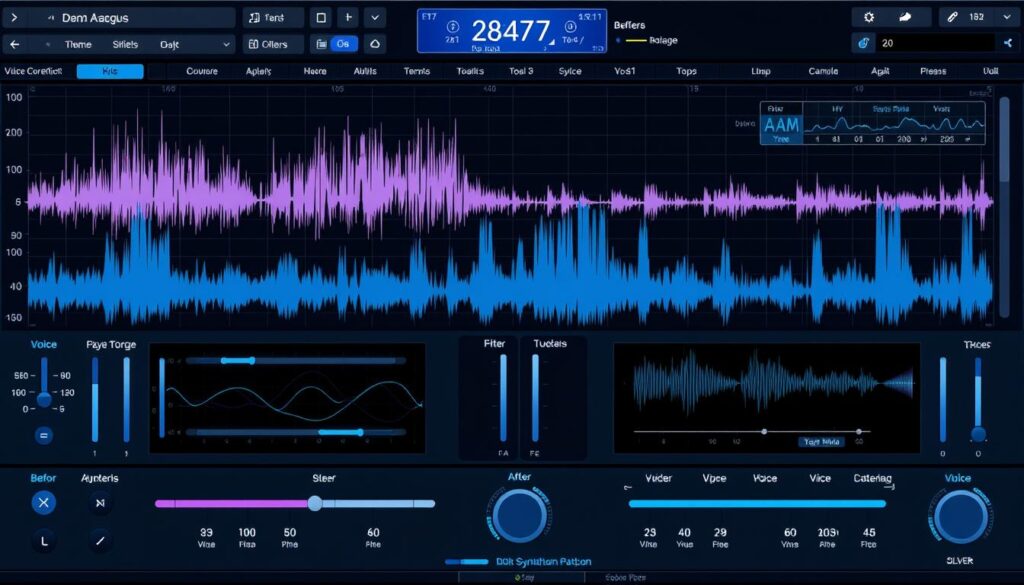Viewport: 1024px width, 585px height.
Task: Open the checkmark dropdown in the top toolbar
Action: click(x=375, y=17)
